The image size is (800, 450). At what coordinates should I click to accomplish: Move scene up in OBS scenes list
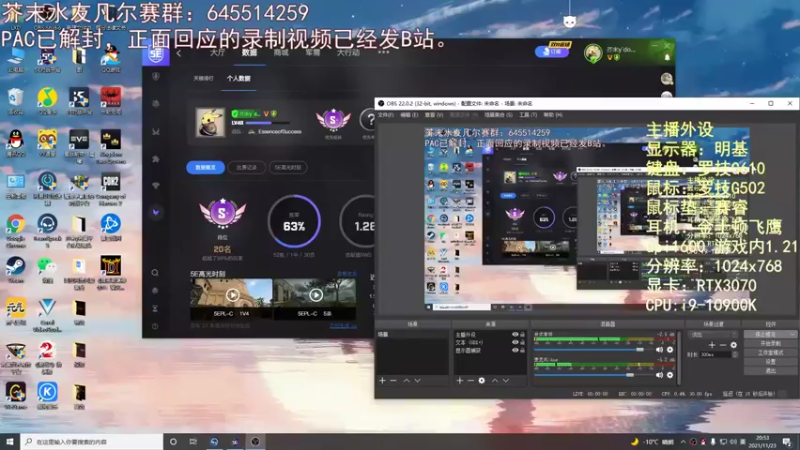click(406, 381)
